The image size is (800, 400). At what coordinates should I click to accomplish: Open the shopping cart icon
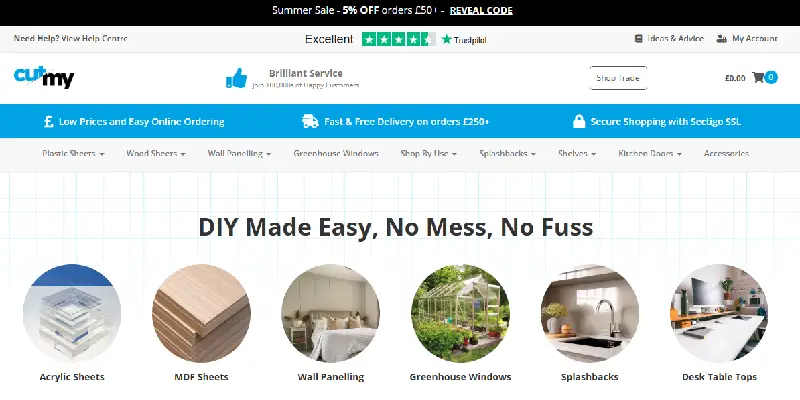pyautogui.click(x=758, y=78)
